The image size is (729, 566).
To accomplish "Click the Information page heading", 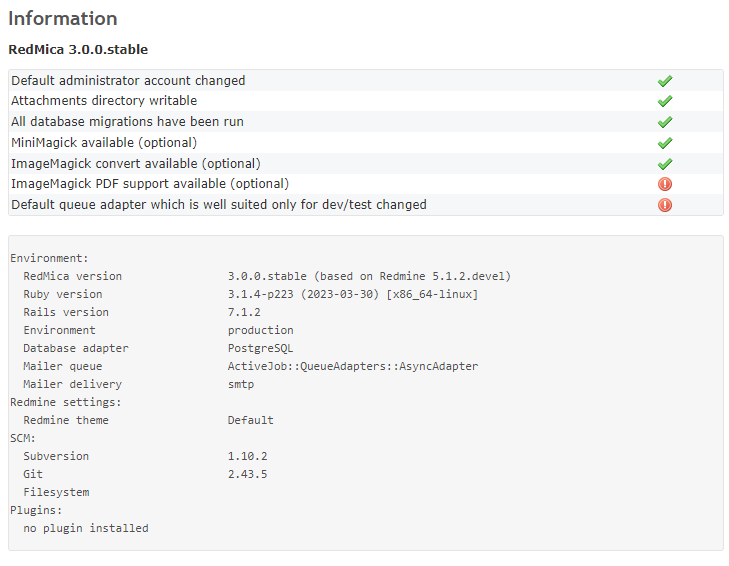I will coord(63,19).
